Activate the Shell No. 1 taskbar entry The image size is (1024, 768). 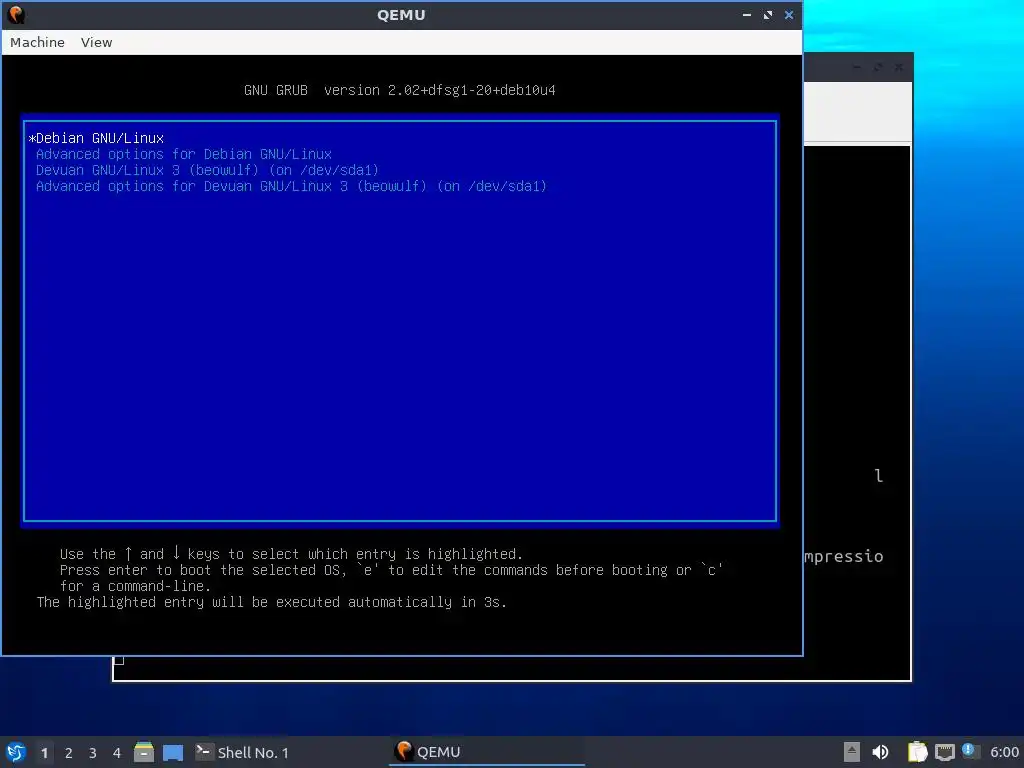(x=242, y=752)
